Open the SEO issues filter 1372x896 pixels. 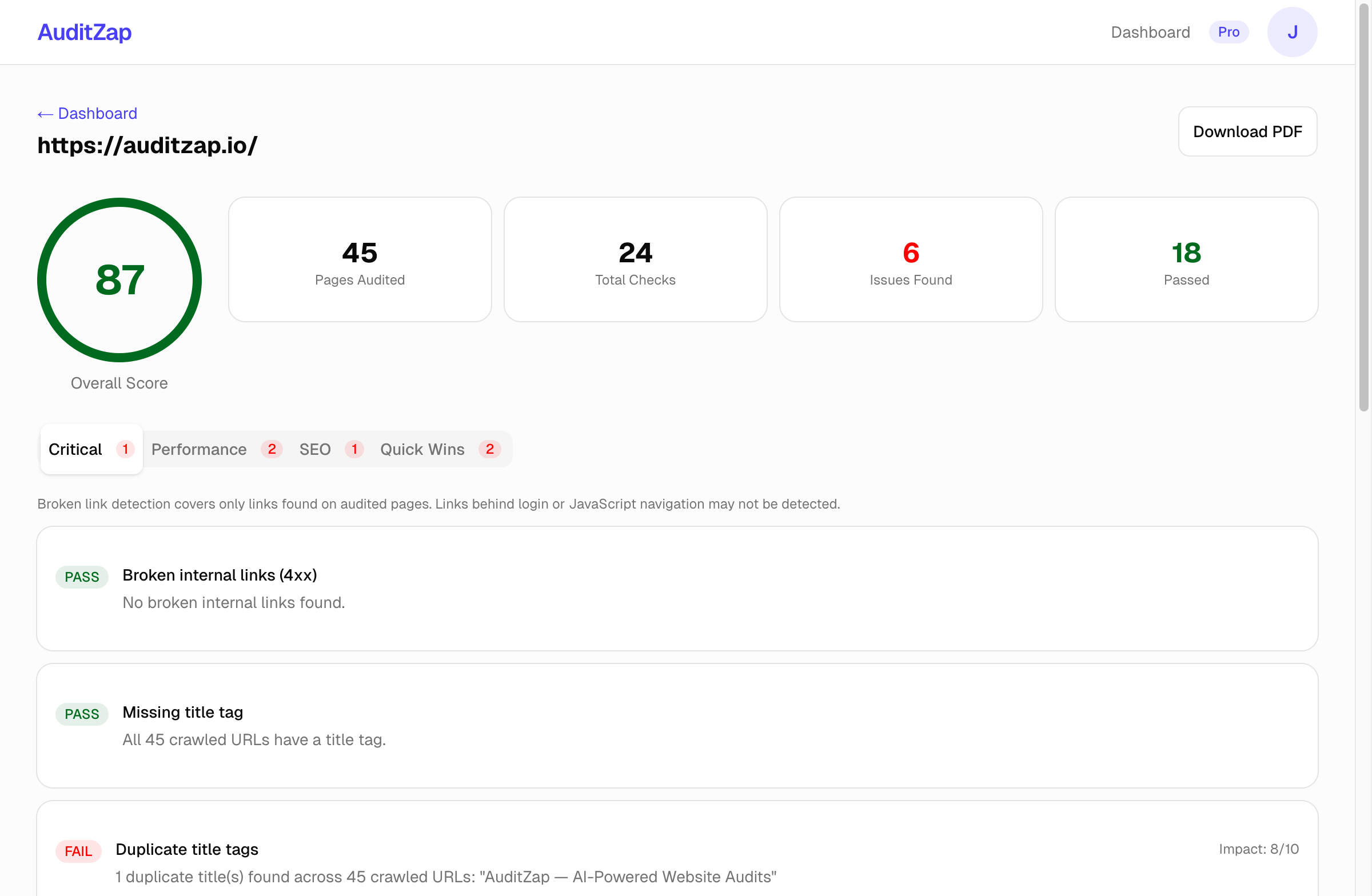315,449
